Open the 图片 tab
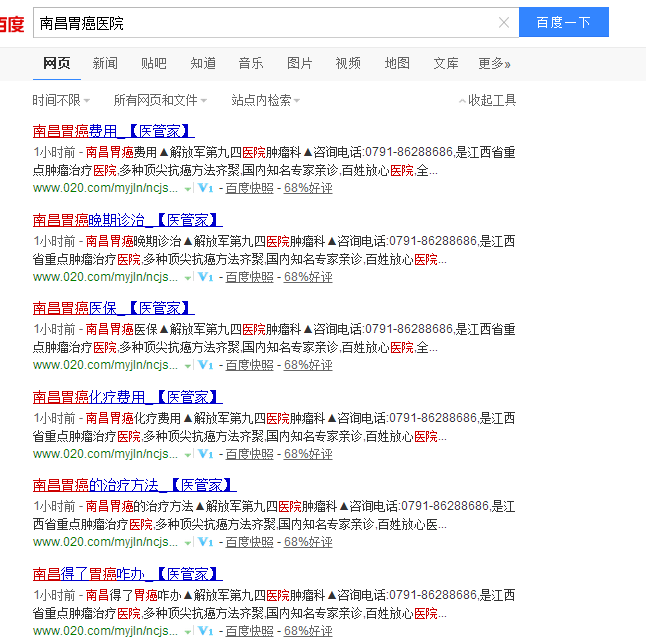This screenshot has height=641, width=646. coord(300,63)
